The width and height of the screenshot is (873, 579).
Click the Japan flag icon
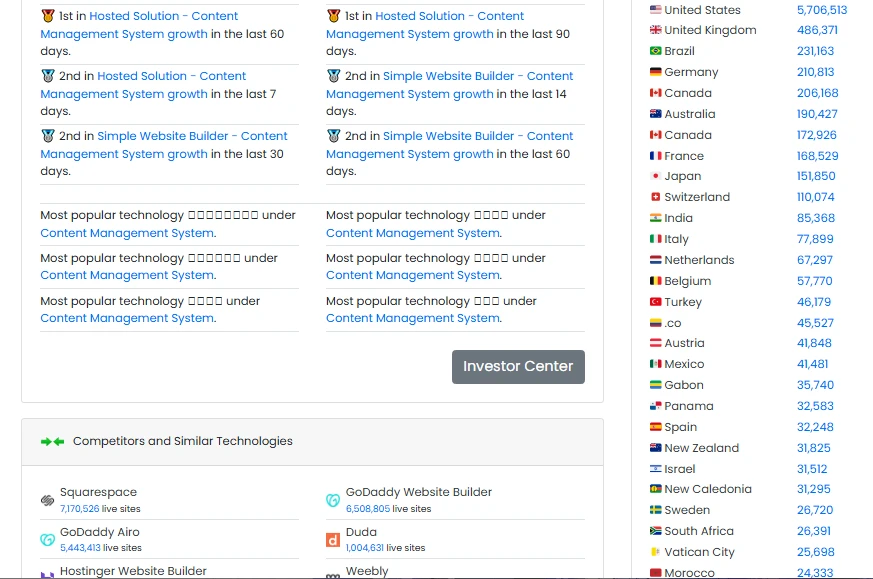(655, 176)
